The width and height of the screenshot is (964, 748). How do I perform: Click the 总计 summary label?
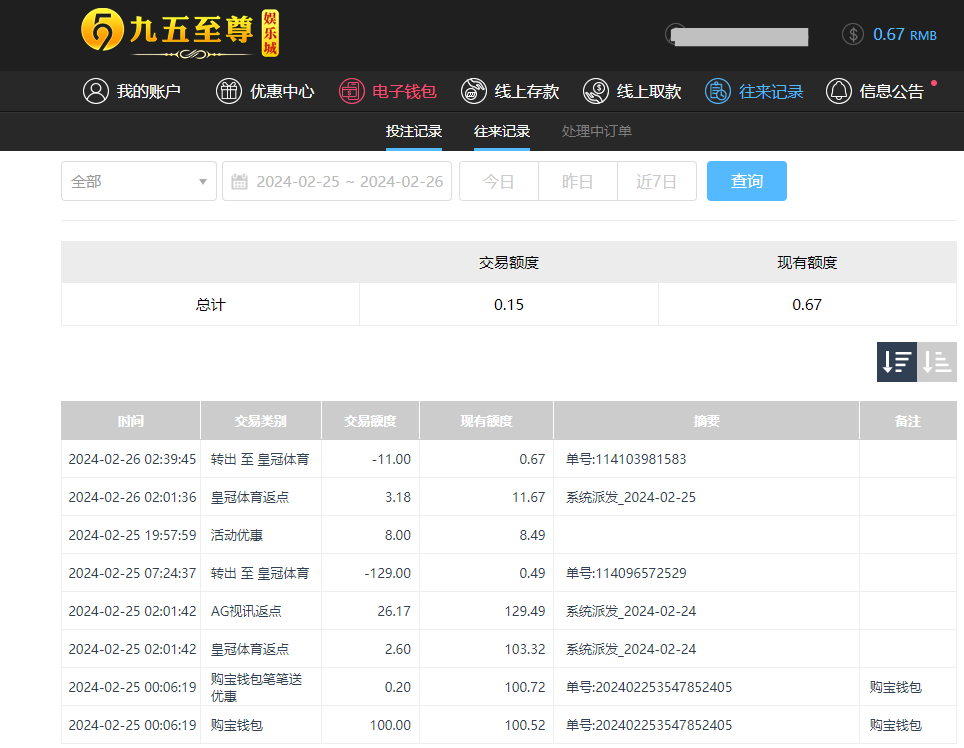click(x=210, y=305)
